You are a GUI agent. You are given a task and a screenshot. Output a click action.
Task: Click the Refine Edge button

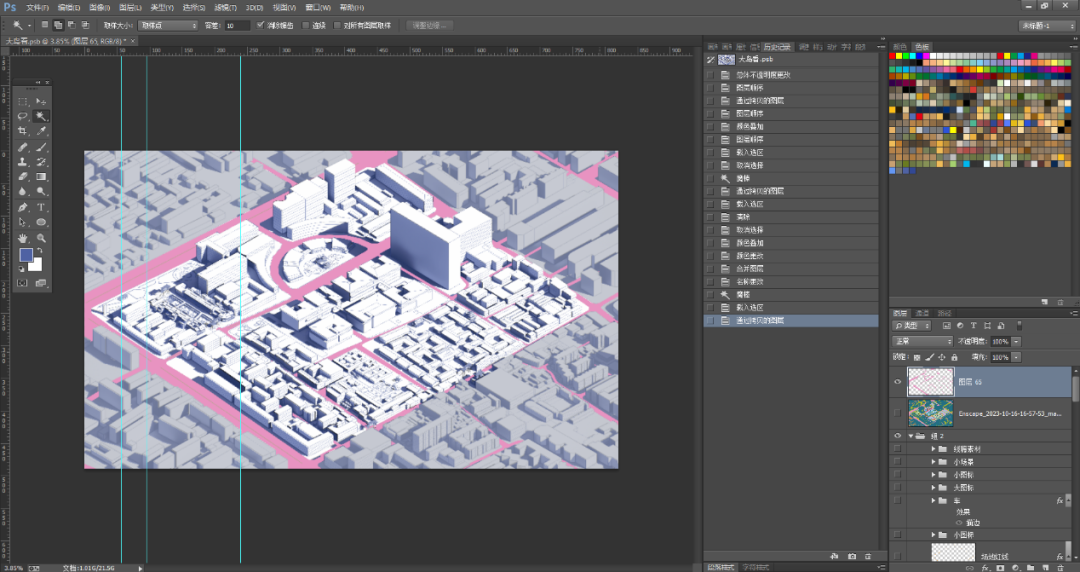click(430, 25)
